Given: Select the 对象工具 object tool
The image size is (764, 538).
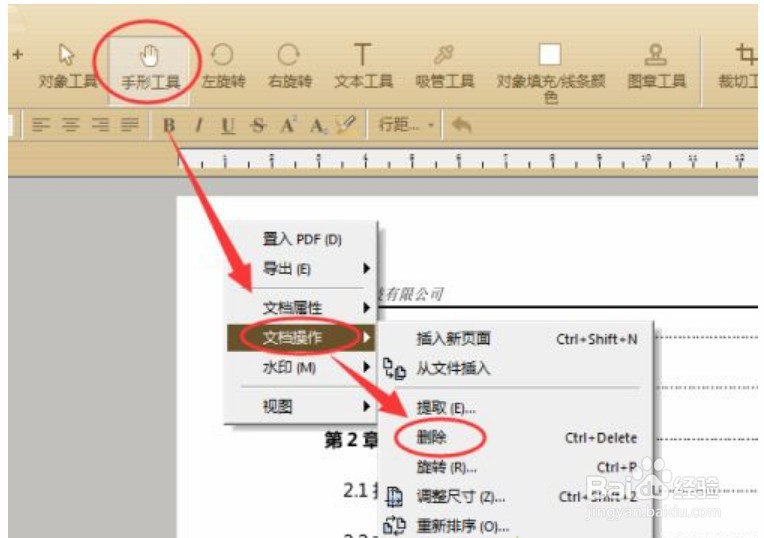Looking at the screenshot, I should tap(68, 66).
